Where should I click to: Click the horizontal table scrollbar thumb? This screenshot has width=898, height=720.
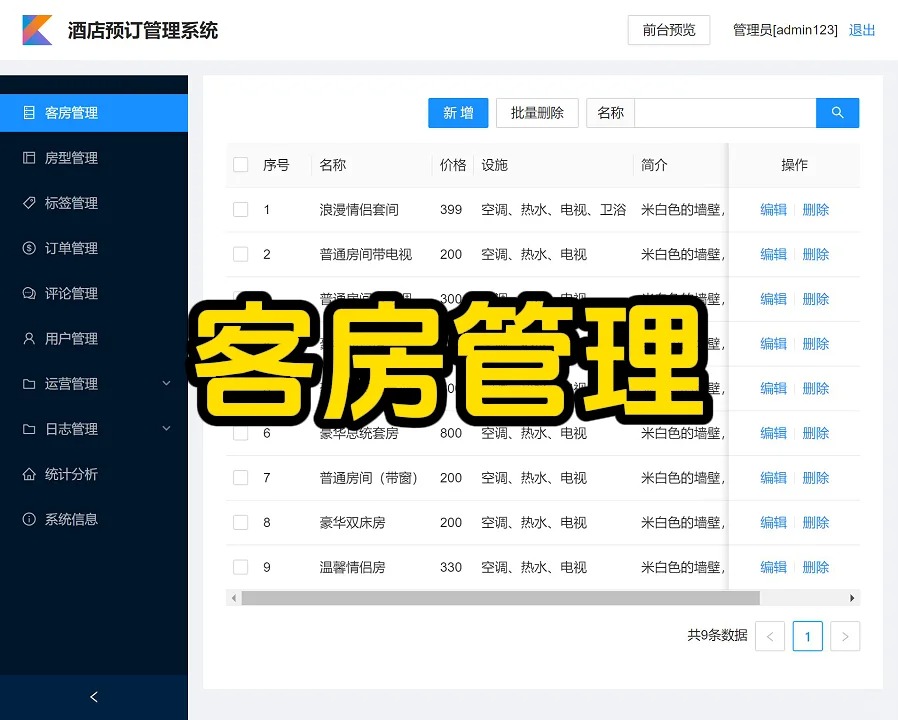(x=500, y=598)
